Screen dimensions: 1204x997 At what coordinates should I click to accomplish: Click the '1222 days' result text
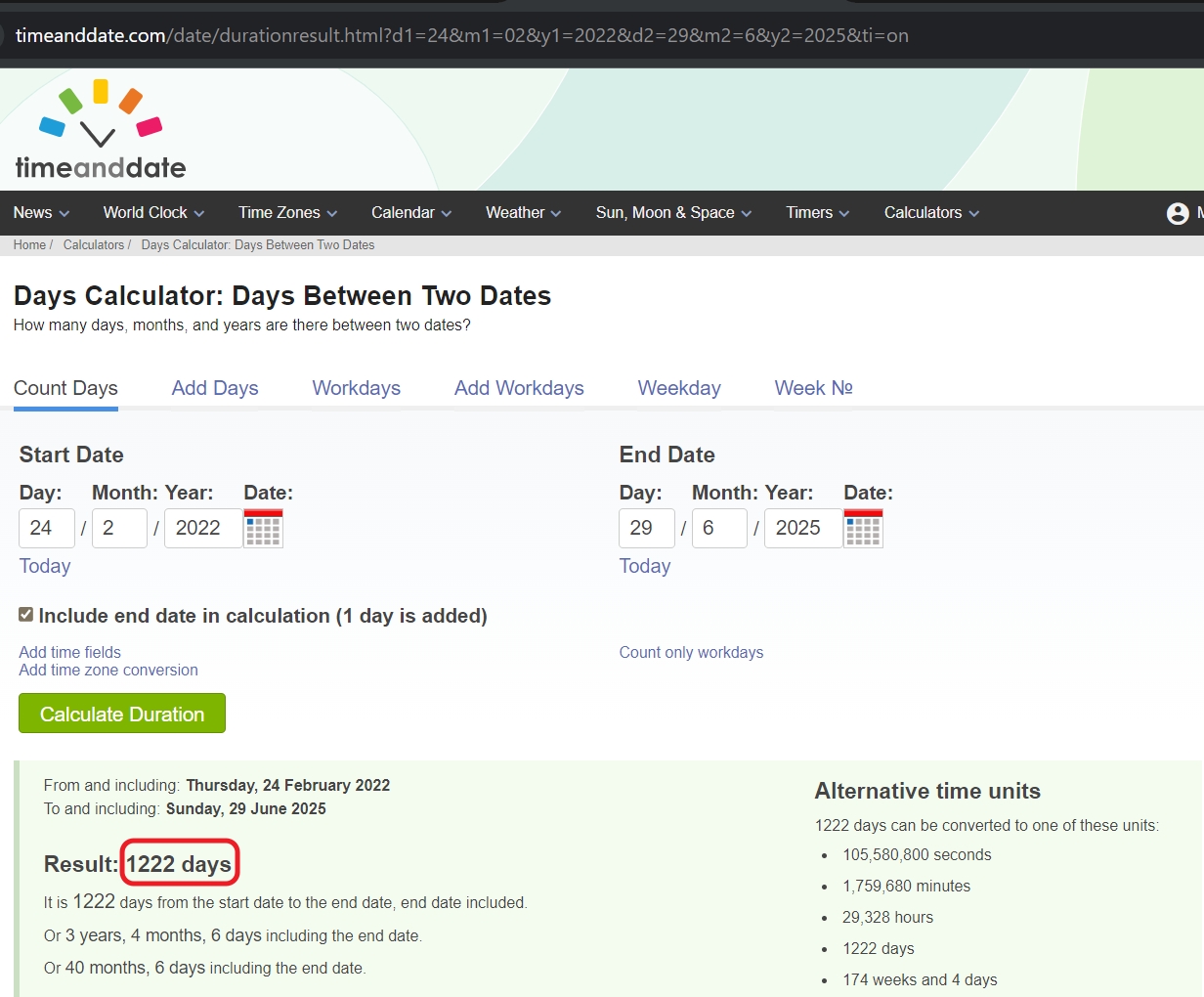[x=179, y=864]
